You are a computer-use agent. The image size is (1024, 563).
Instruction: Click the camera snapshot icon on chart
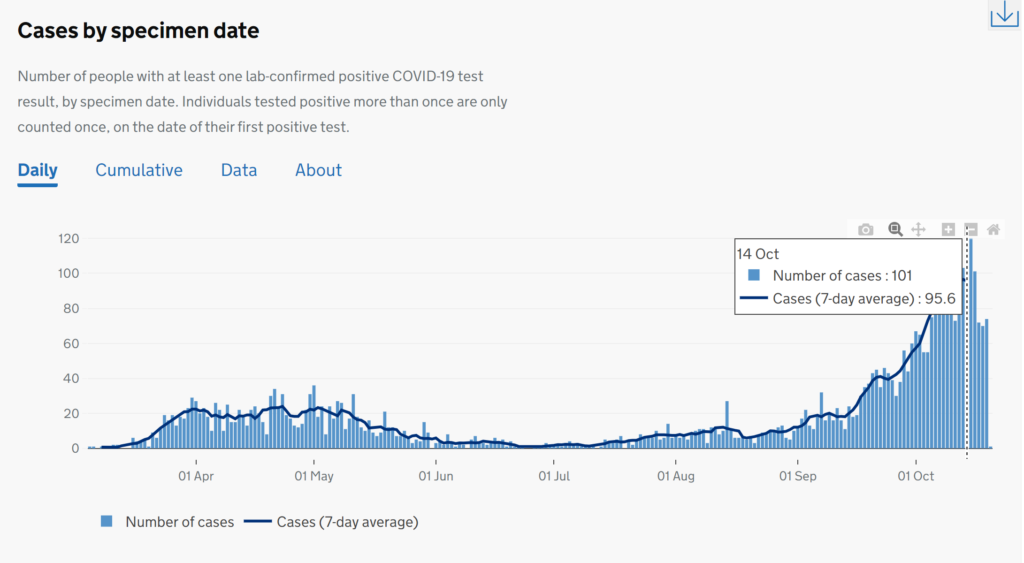coord(865,230)
